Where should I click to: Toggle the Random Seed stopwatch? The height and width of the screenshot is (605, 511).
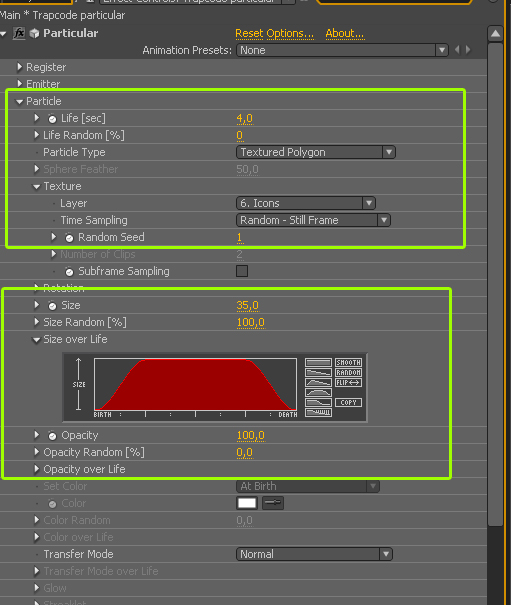coord(69,238)
